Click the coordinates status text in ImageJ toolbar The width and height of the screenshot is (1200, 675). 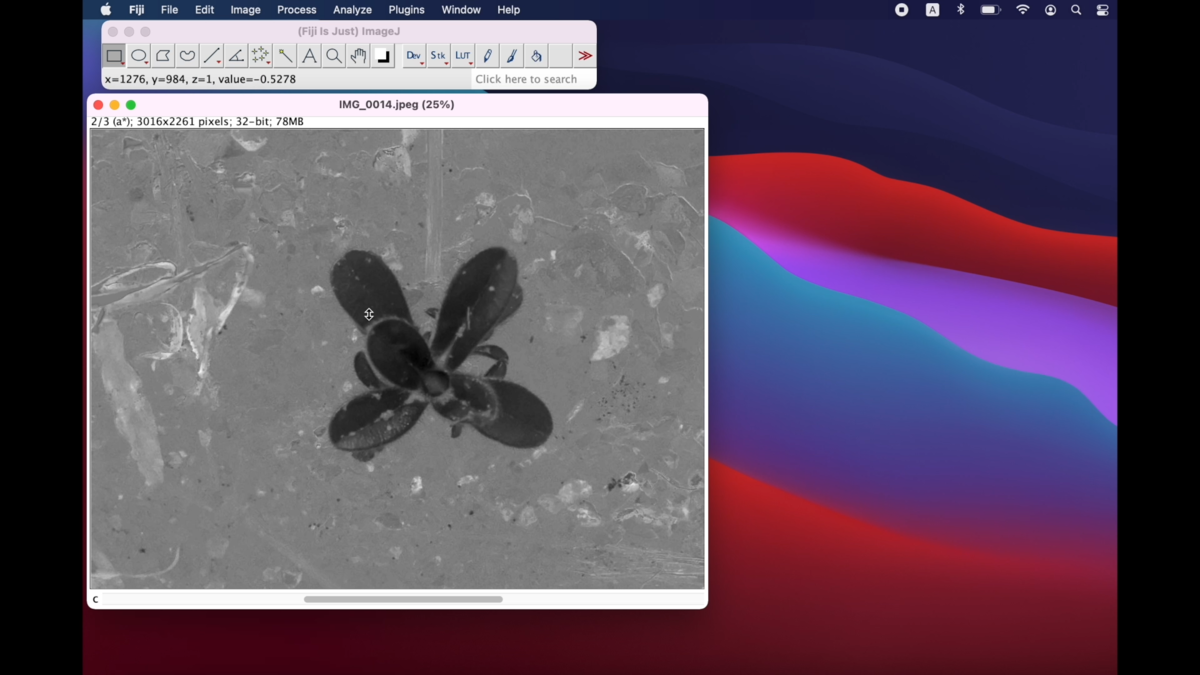pyautogui.click(x=200, y=79)
